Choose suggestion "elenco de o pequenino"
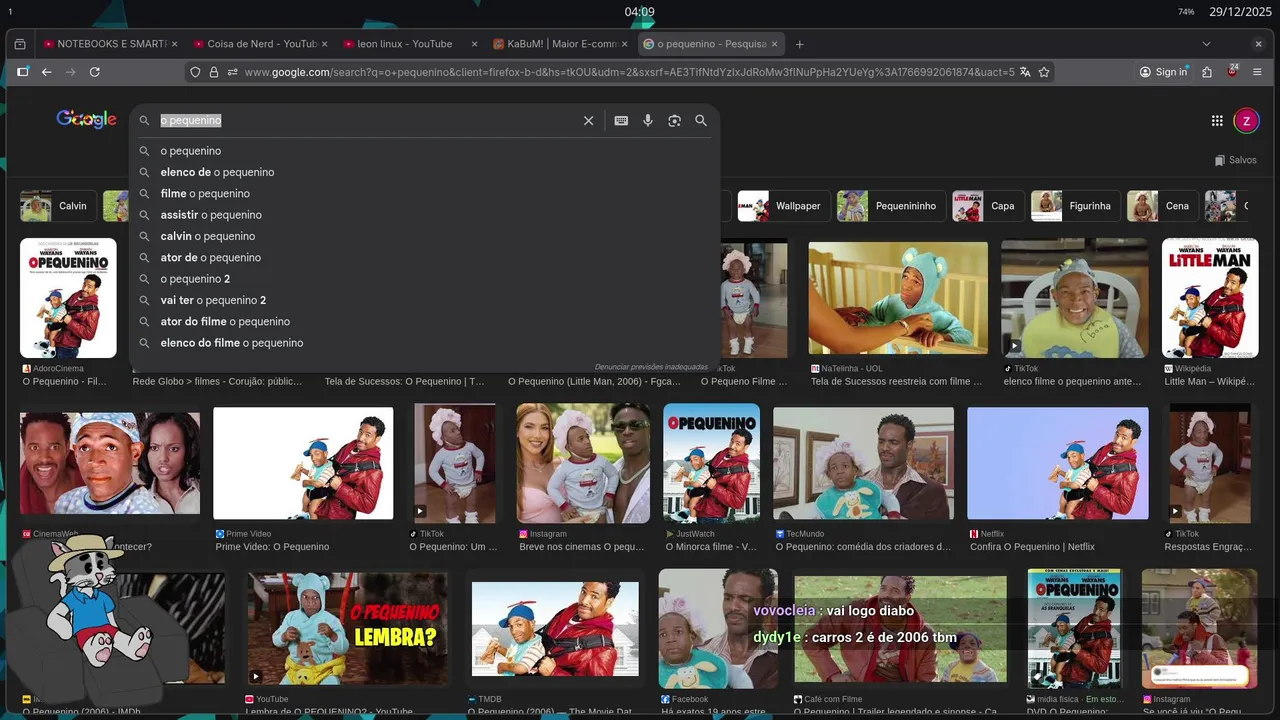 [x=424, y=172]
